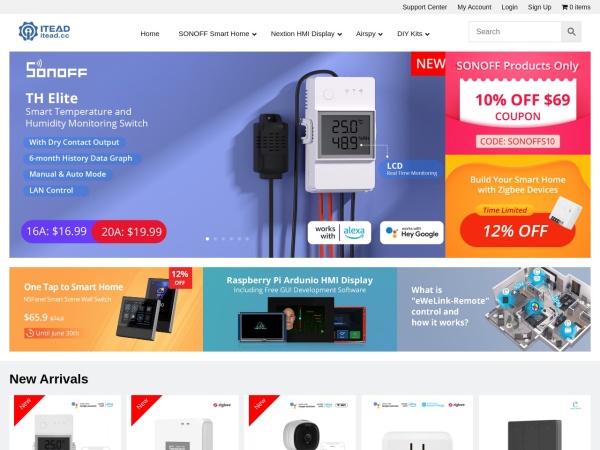Image resolution: width=600 pixels, height=450 pixels.
Task: Open the Support Center link
Action: (424, 7)
